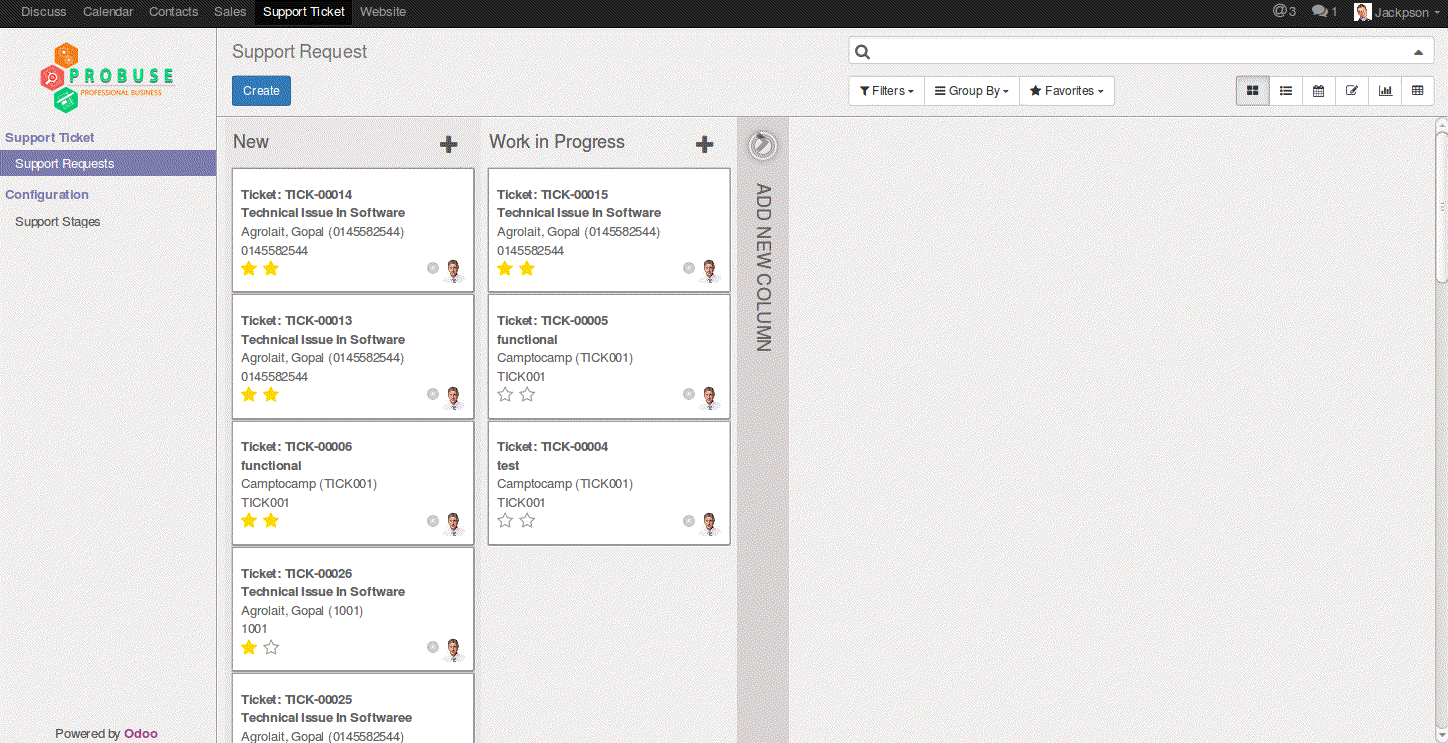1448x743 pixels.
Task: Open the Favorites dropdown
Action: click(1067, 91)
